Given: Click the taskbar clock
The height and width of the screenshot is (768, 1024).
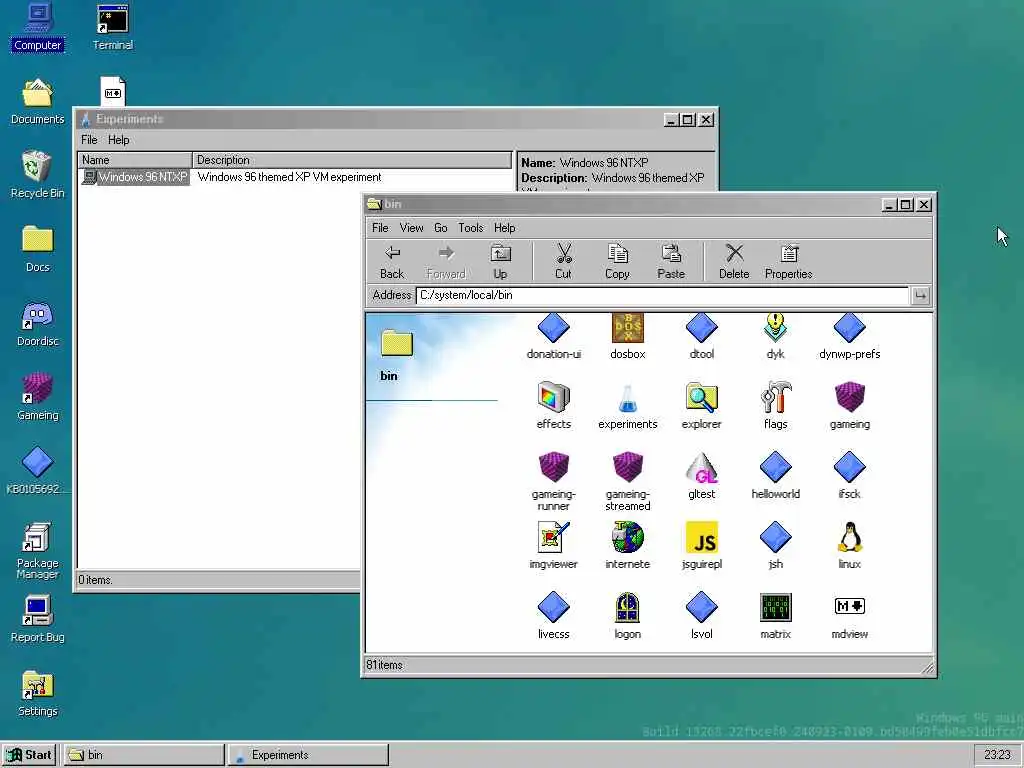Looking at the screenshot, I should [x=997, y=755].
